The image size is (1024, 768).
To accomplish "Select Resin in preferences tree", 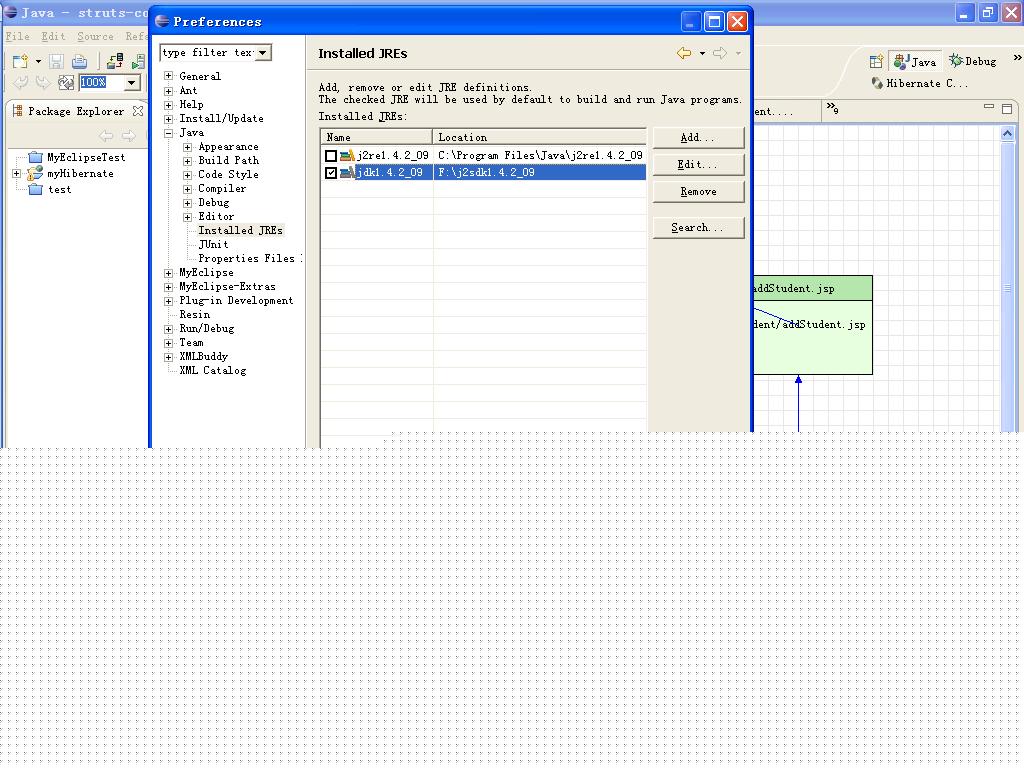I will pyautogui.click(x=195, y=314).
